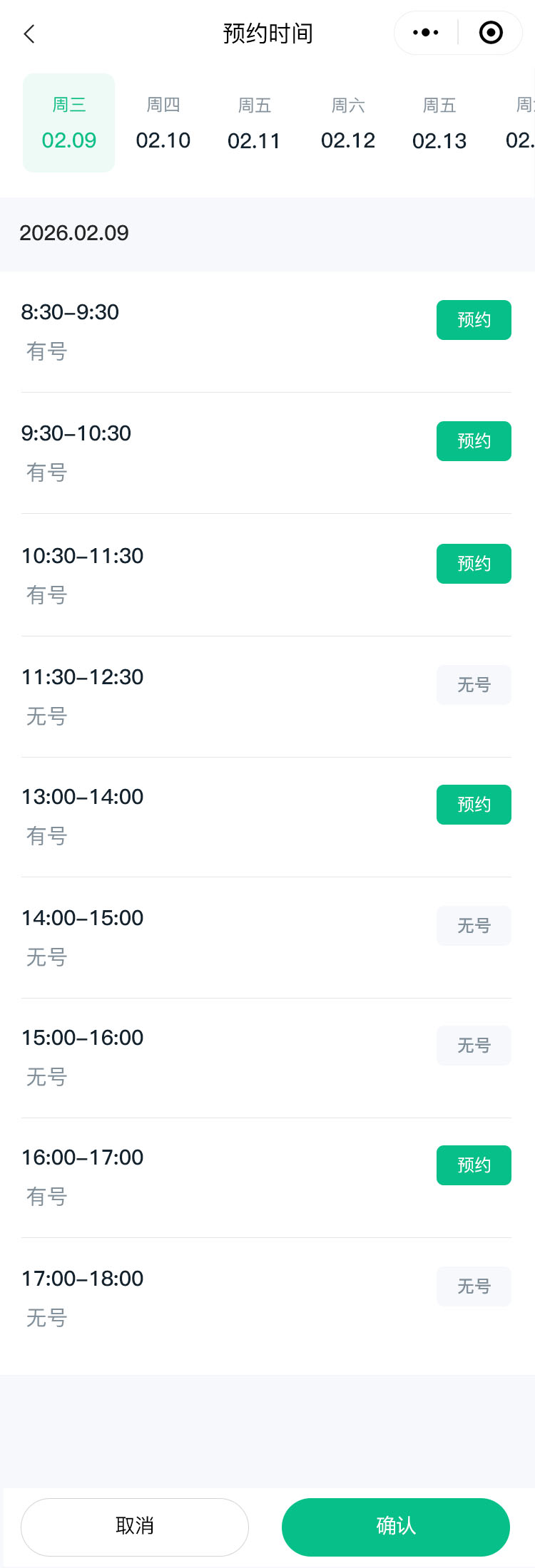Image resolution: width=535 pixels, height=1568 pixels.
Task: Click the 2026.02.09 date header
Action: 74,233
